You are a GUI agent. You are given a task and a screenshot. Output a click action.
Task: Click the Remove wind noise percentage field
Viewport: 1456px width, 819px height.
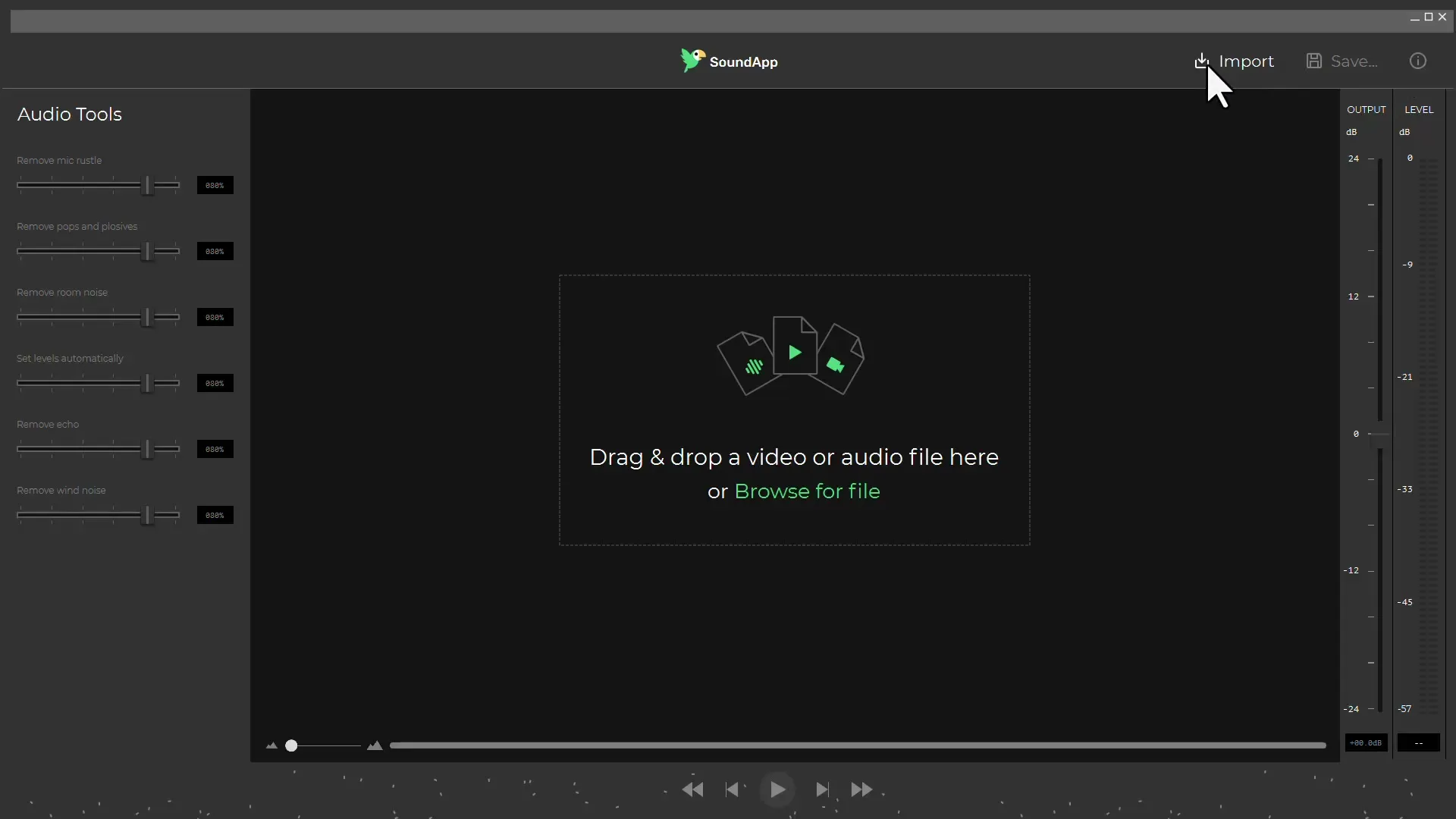coord(215,515)
